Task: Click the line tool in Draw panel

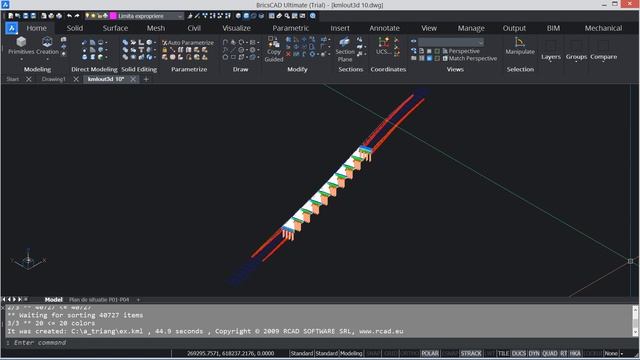Action: click(x=233, y=50)
